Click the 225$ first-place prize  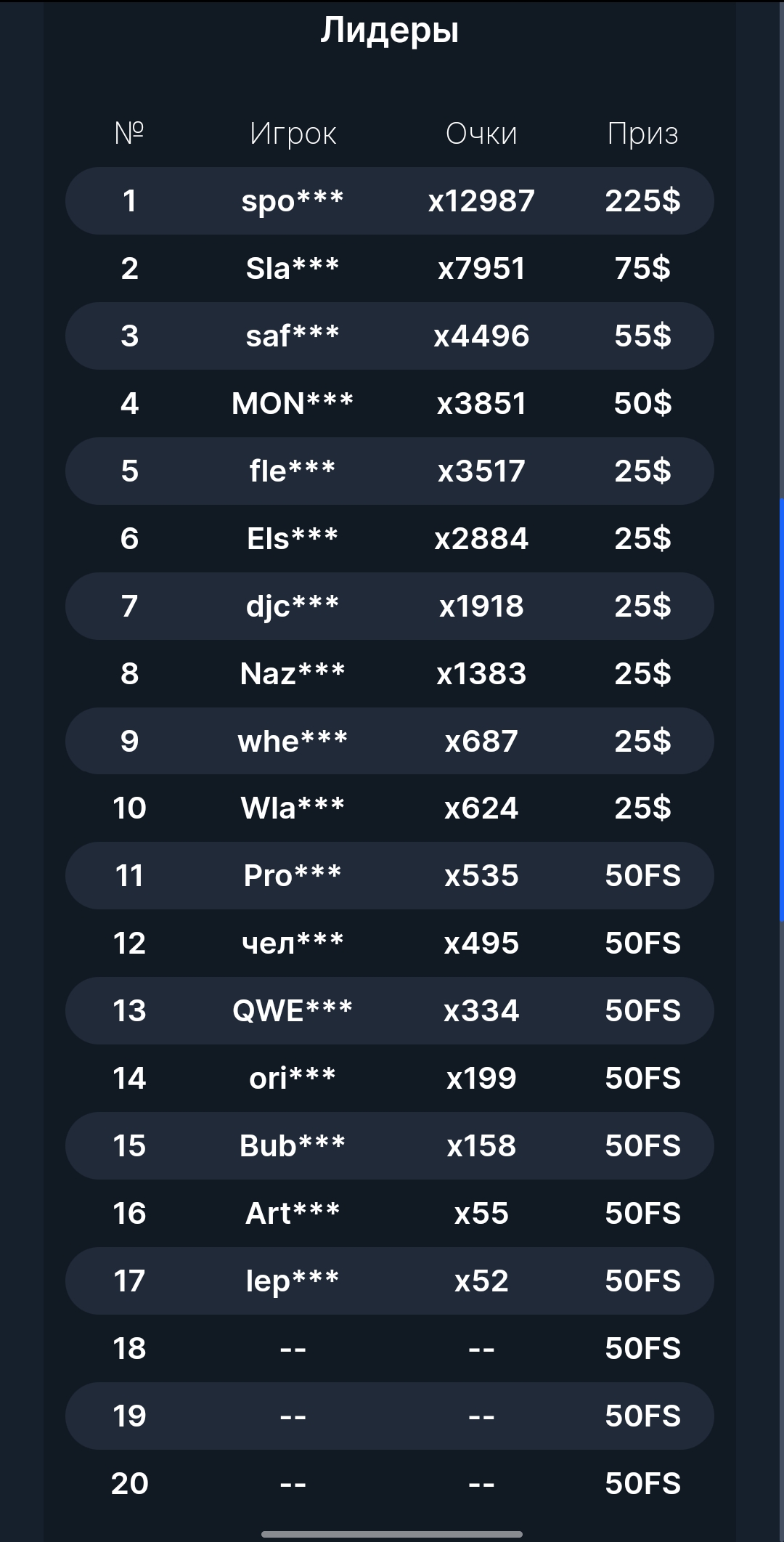click(x=642, y=201)
